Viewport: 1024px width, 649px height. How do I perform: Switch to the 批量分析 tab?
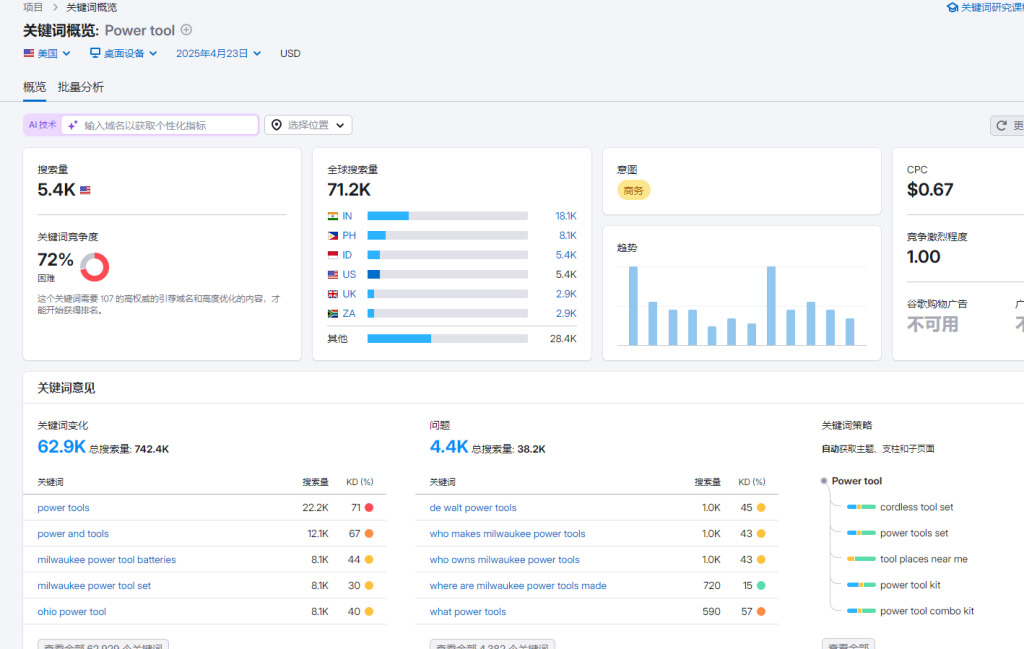[x=80, y=87]
